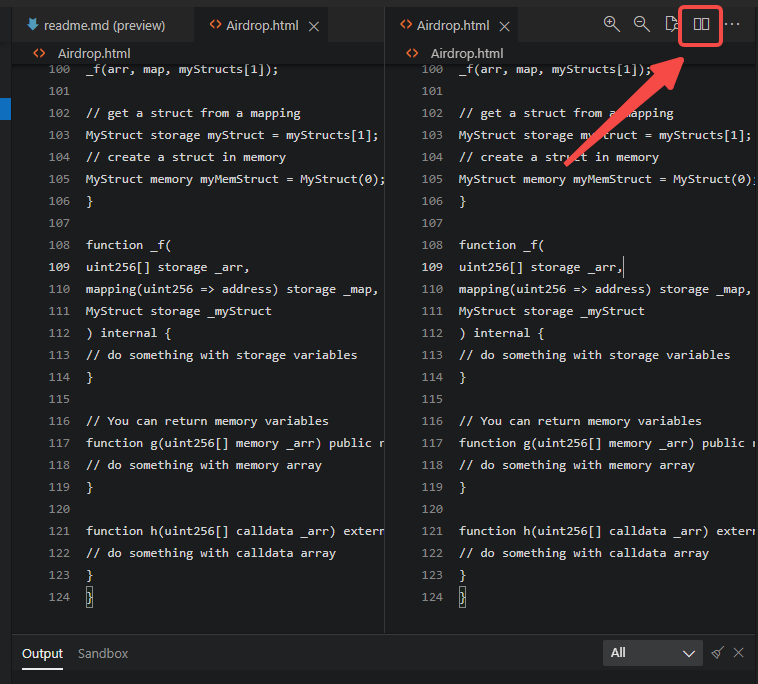758x684 pixels.
Task: Click '// create a struct in memory' in left pane
Action: 186,157
